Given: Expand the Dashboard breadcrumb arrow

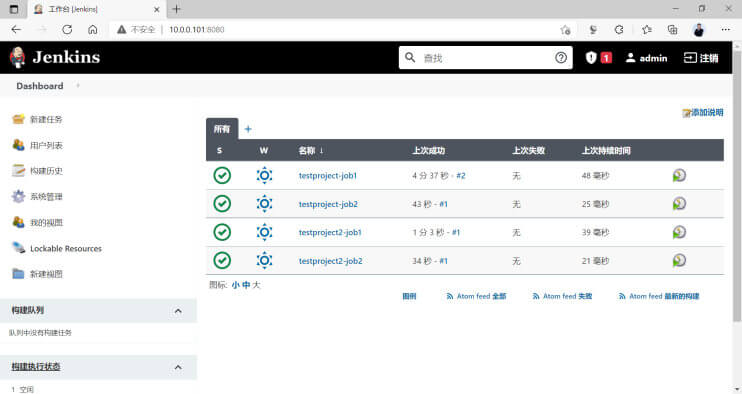Looking at the screenshot, I should 78,86.
